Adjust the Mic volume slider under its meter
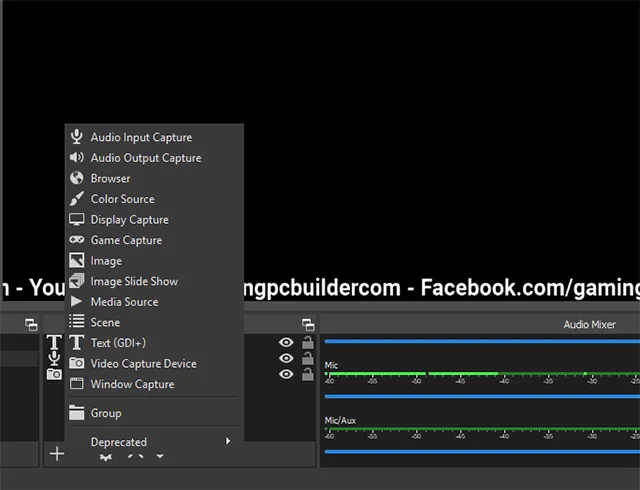Screen dimensions: 640x490 click(x=482, y=396)
